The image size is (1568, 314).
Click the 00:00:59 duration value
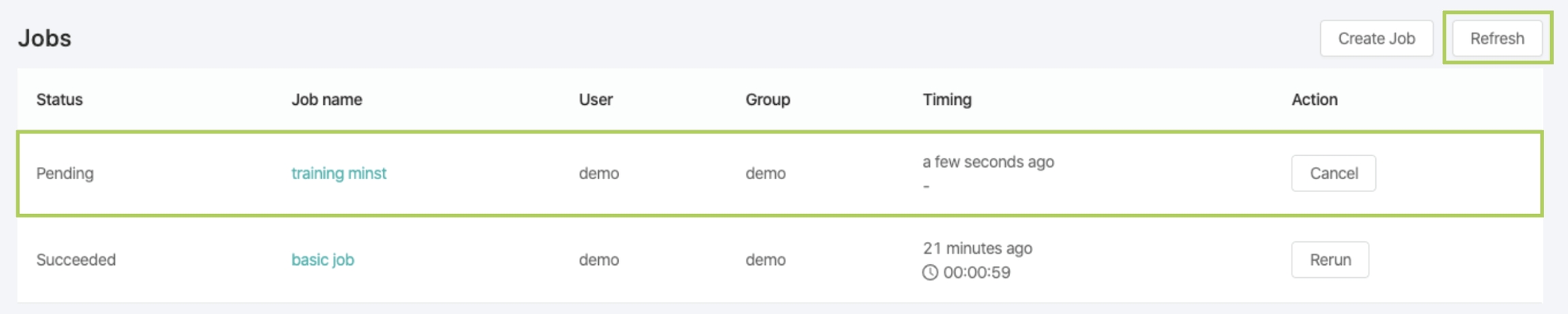(x=977, y=272)
